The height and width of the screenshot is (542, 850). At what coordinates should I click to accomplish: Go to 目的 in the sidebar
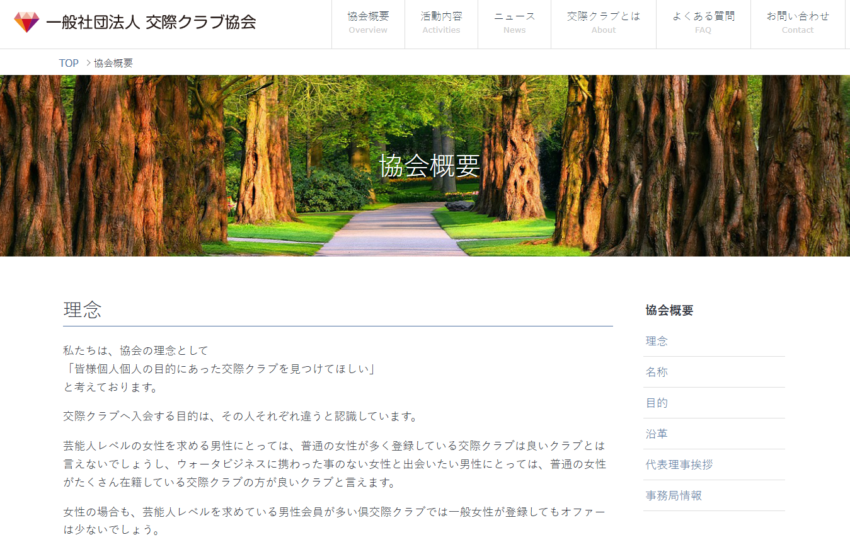(x=656, y=403)
